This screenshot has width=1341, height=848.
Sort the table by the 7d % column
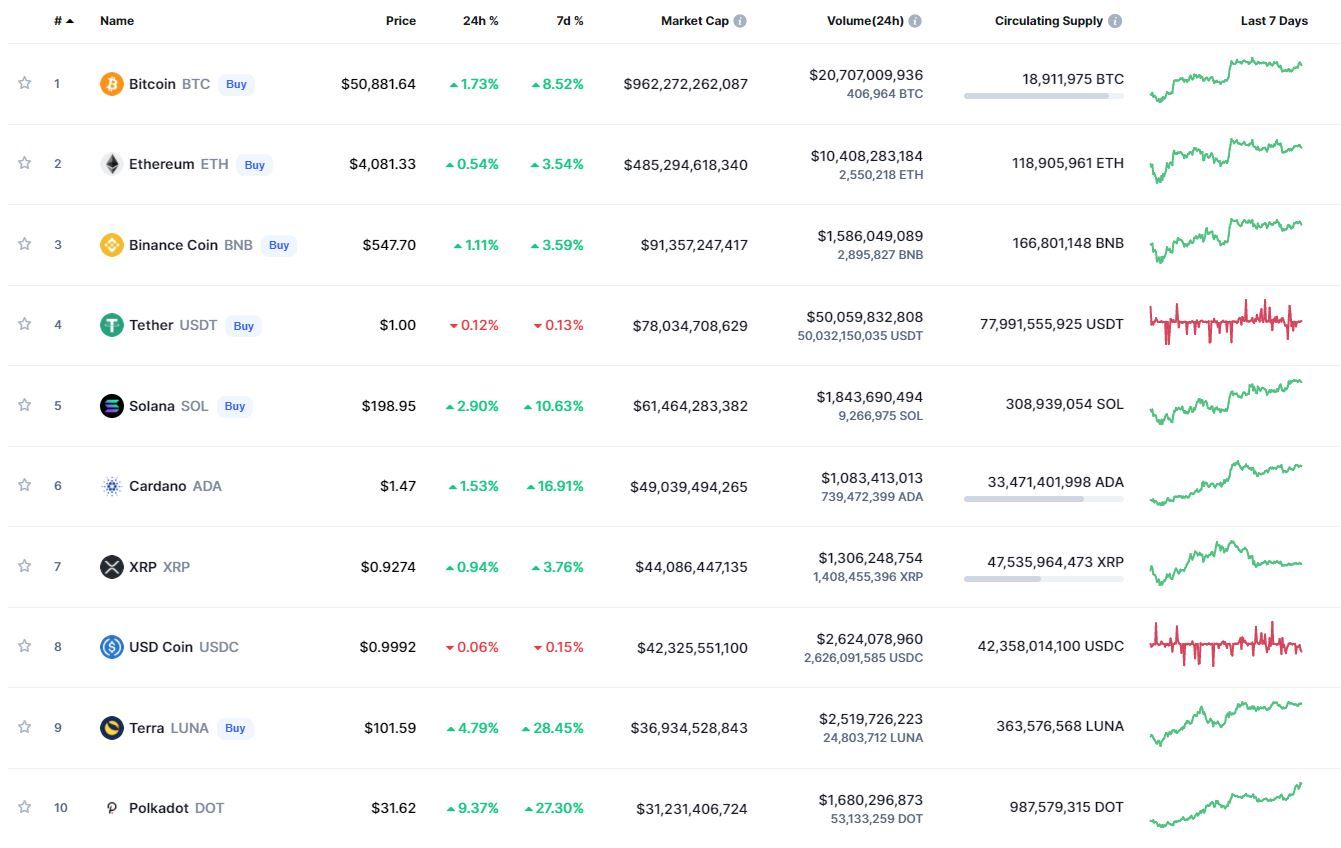pos(570,21)
